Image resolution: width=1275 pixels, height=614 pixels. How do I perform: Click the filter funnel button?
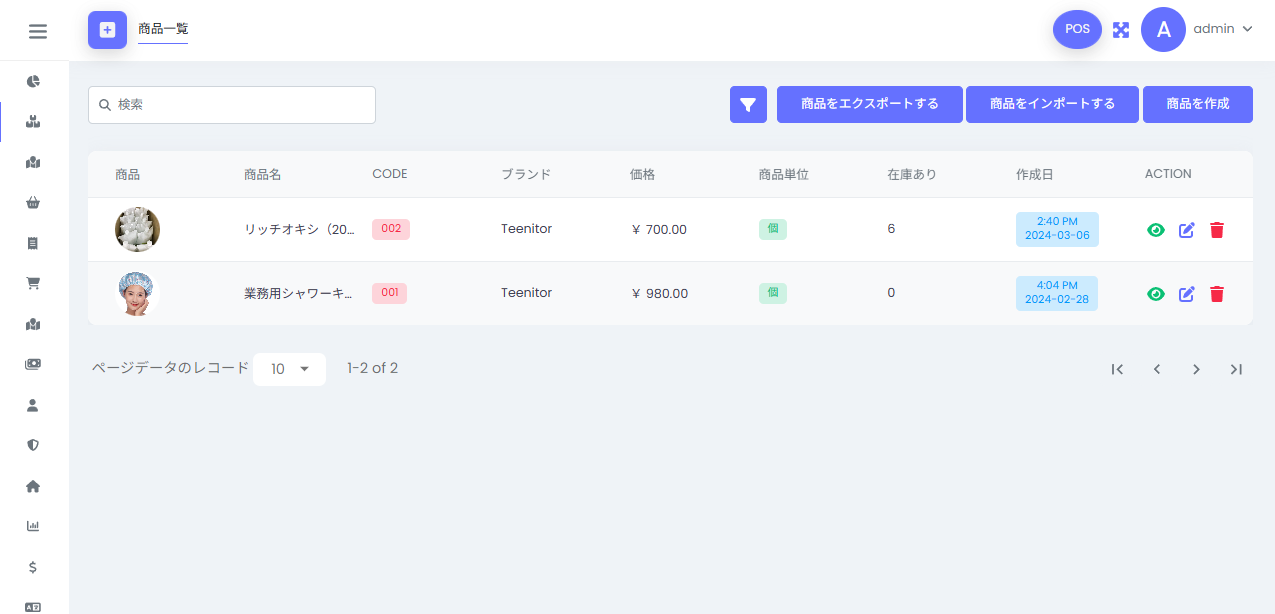(x=748, y=104)
